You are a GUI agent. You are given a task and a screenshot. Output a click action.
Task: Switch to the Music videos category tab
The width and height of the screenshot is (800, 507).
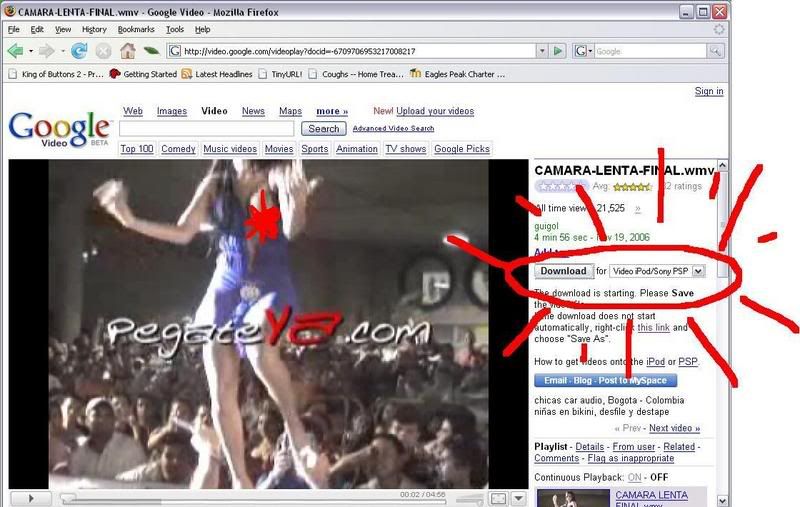click(230, 149)
